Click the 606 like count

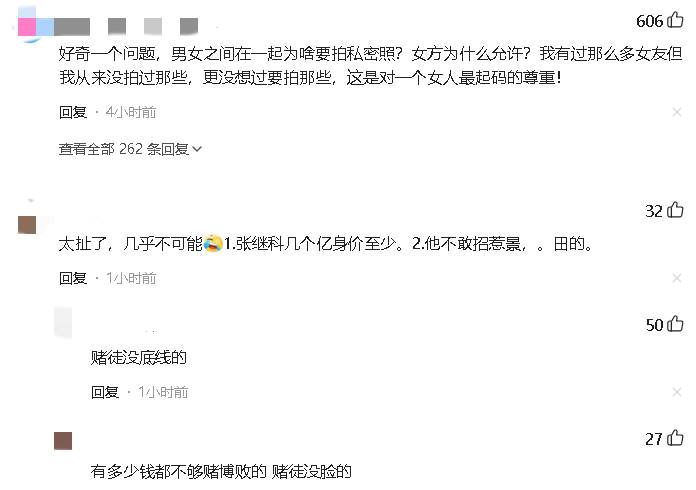(649, 21)
